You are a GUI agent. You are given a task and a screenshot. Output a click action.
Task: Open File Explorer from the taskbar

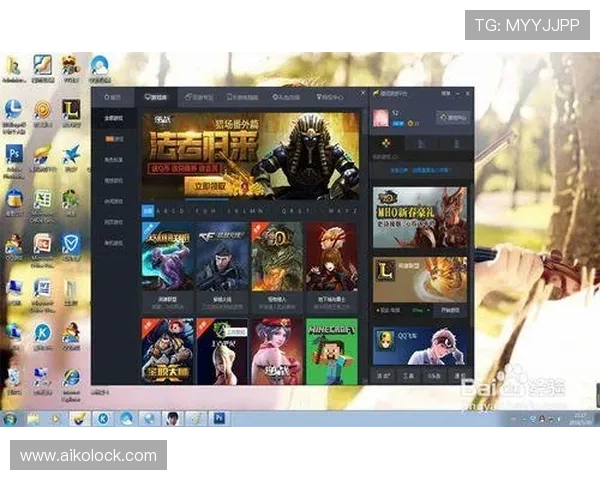[x=34, y=419]
